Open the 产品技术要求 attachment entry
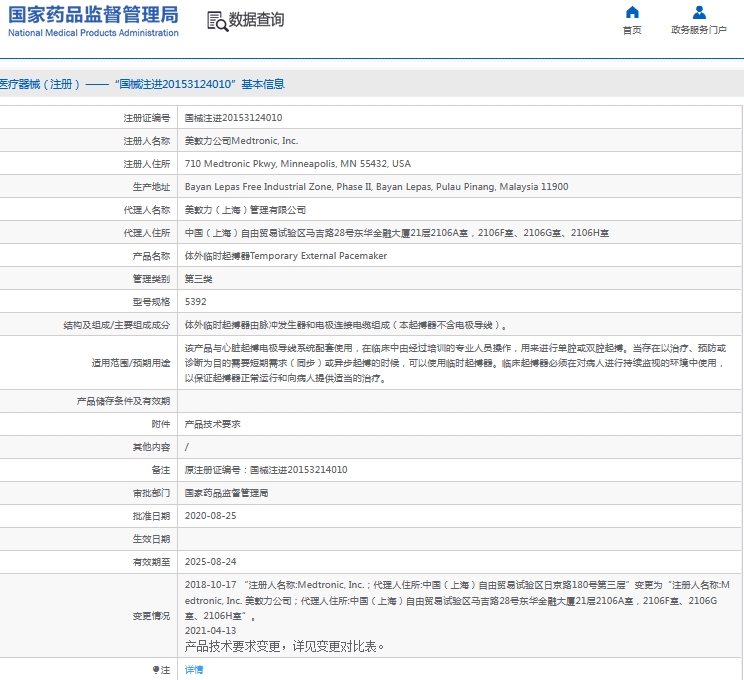 tap(213, 424)
